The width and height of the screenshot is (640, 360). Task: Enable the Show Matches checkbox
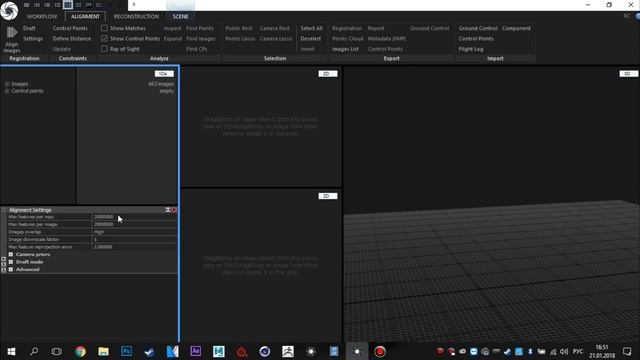(x=104, y=28)
